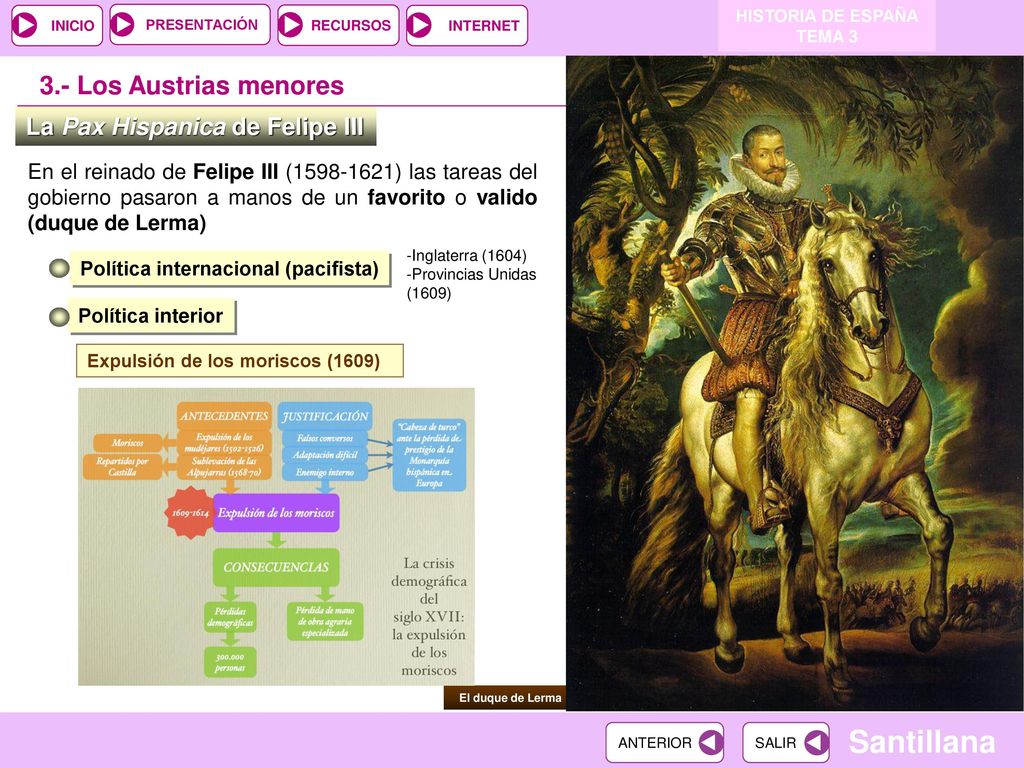Go back with ANTERIOR button
The image size is (1024, 768).
click(664, 743)
